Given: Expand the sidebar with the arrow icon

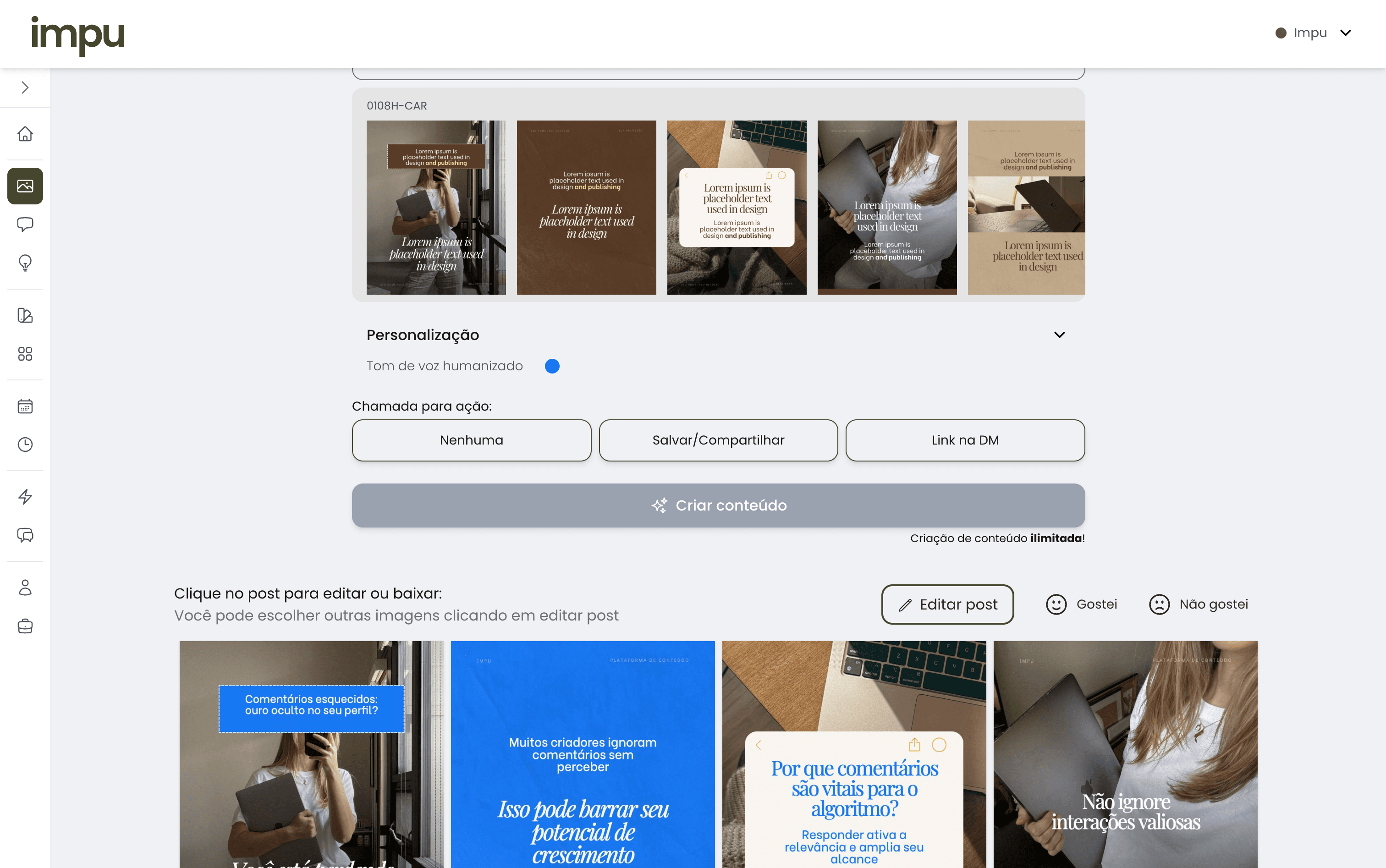Looking at the screenshot, I should [25, 87].
